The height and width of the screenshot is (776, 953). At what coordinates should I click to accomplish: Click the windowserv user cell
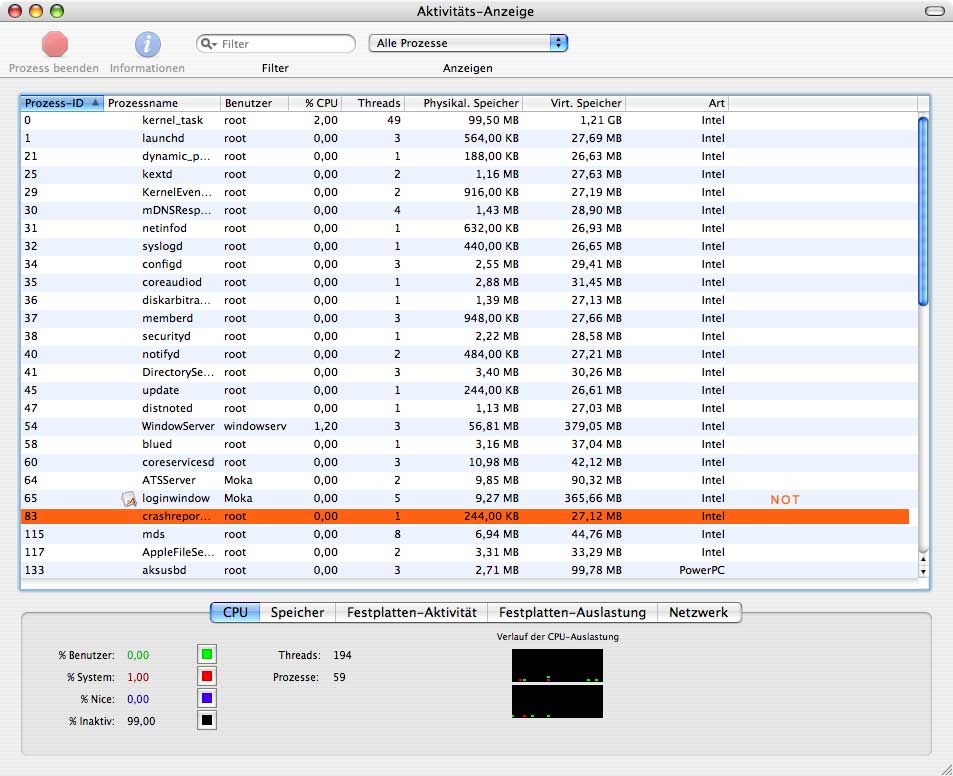point(255,426)
